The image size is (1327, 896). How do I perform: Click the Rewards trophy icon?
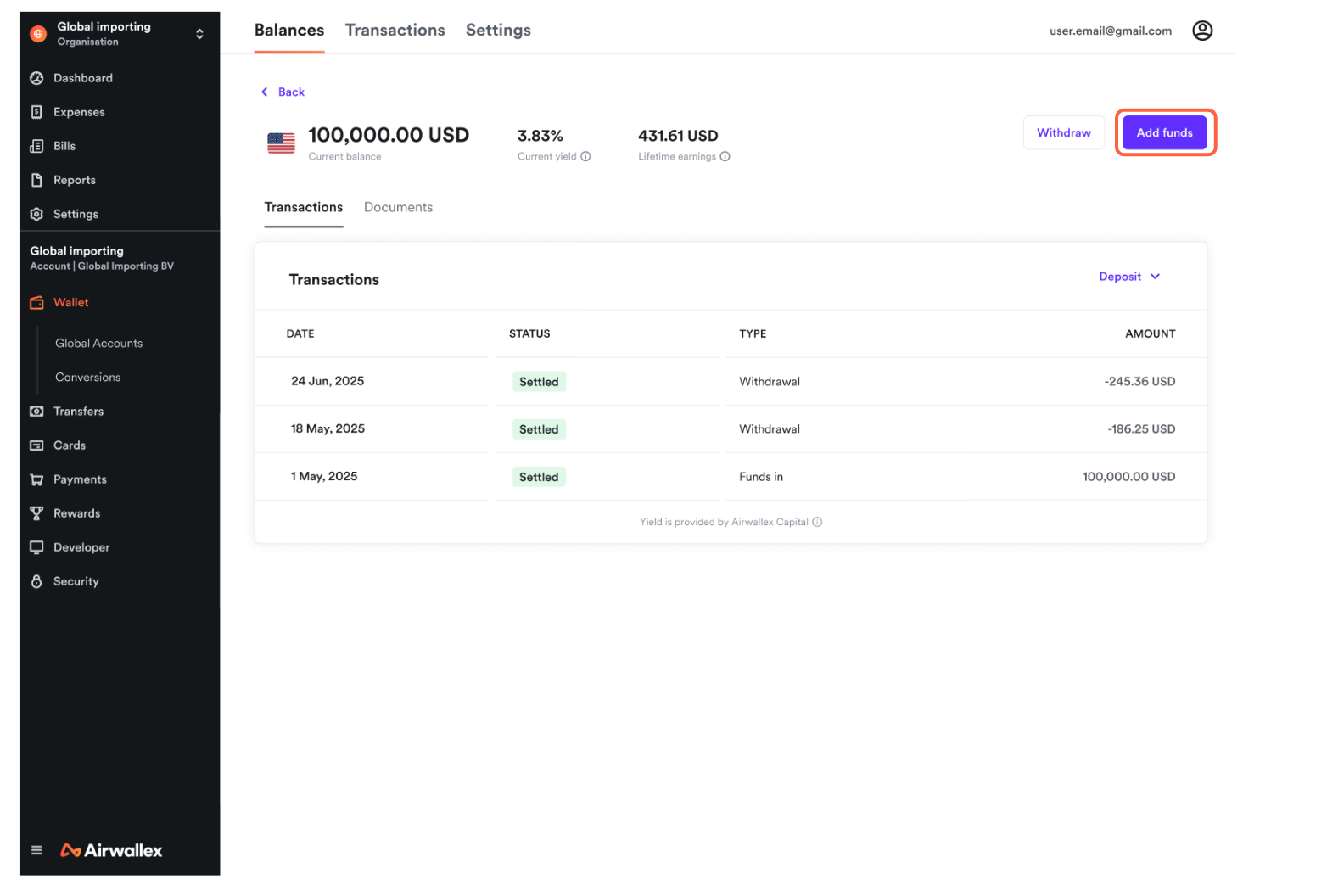pos(36,513)
